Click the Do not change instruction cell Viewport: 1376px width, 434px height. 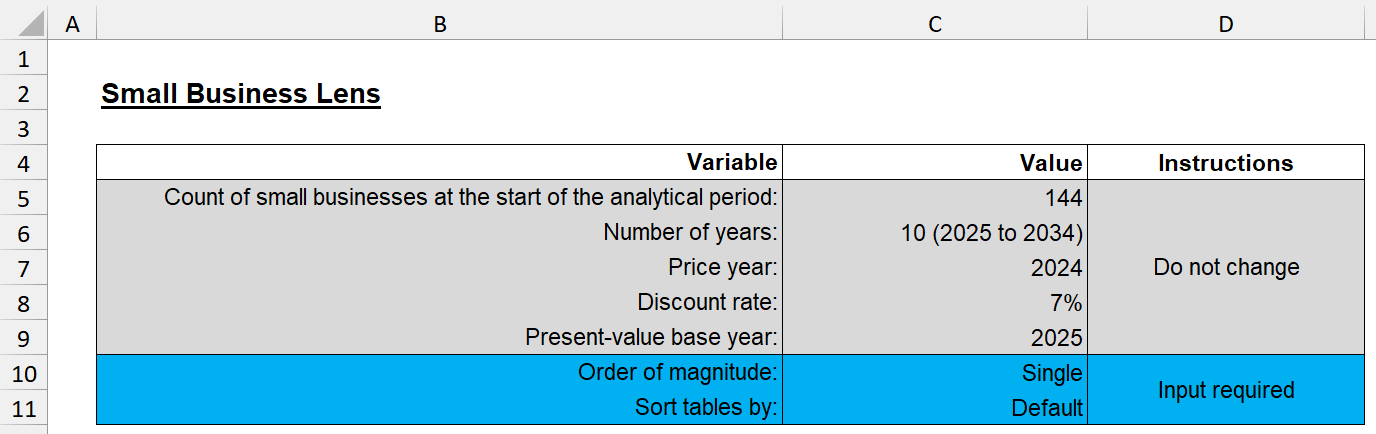(1226, 267)
